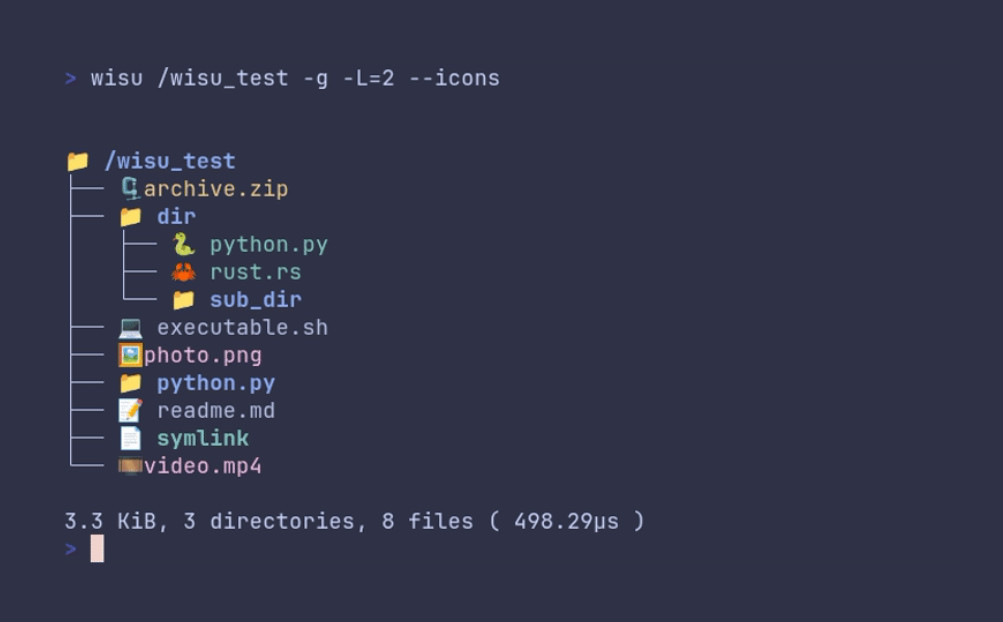The width and height of the screenshot is (1003, 622).
Task: Click the snake icon beside python.py
Action: pos(183,245)
